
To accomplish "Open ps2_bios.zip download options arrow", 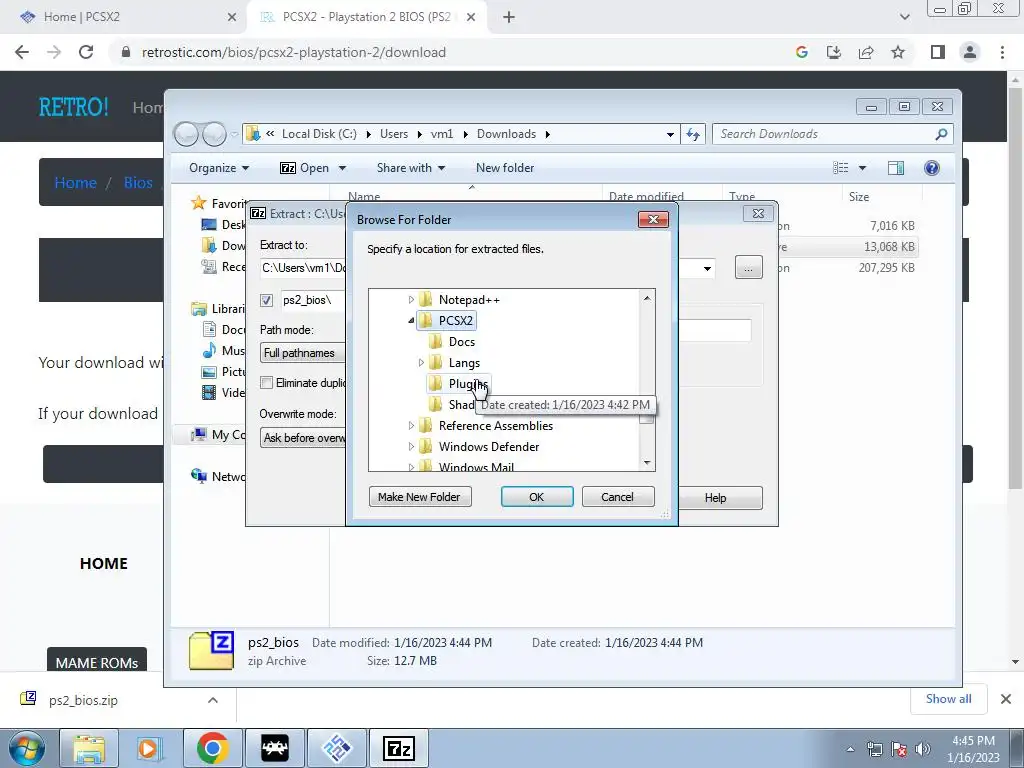I will [x=212, y=700].
